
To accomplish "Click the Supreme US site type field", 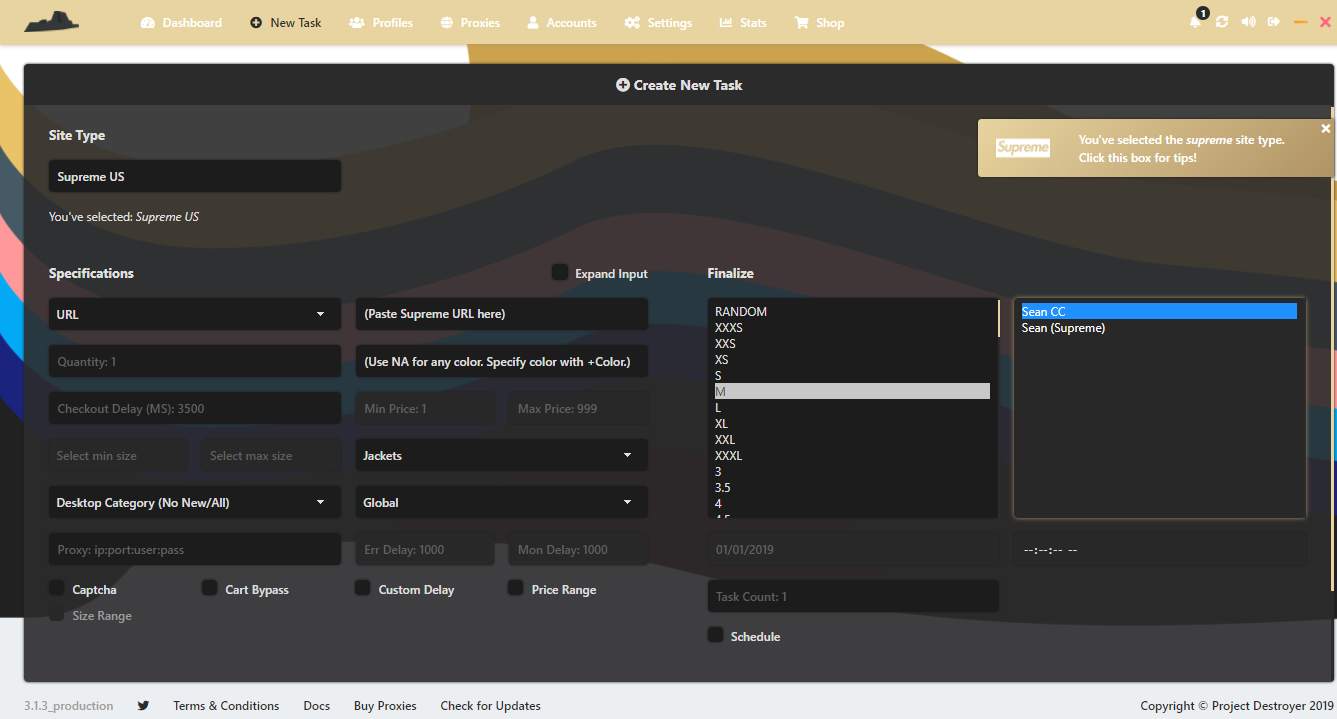I will [195, 176].
